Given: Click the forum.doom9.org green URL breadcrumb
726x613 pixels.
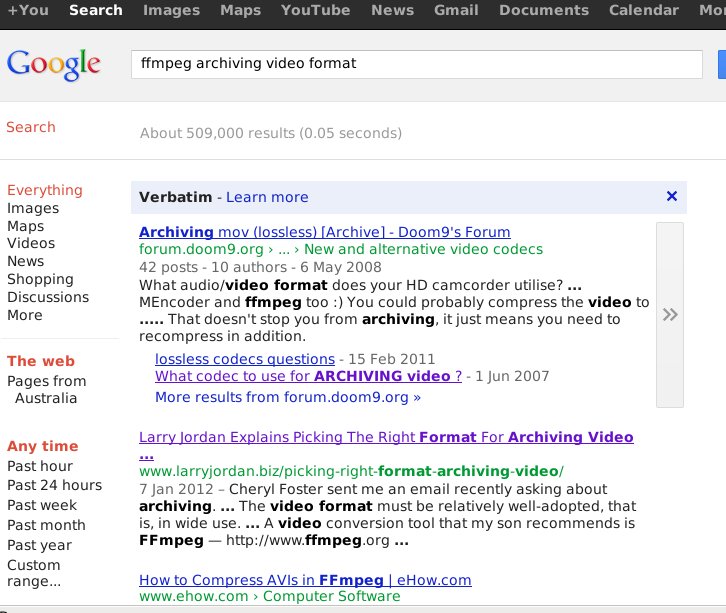Looking at the screenshot, I should 341,249.
